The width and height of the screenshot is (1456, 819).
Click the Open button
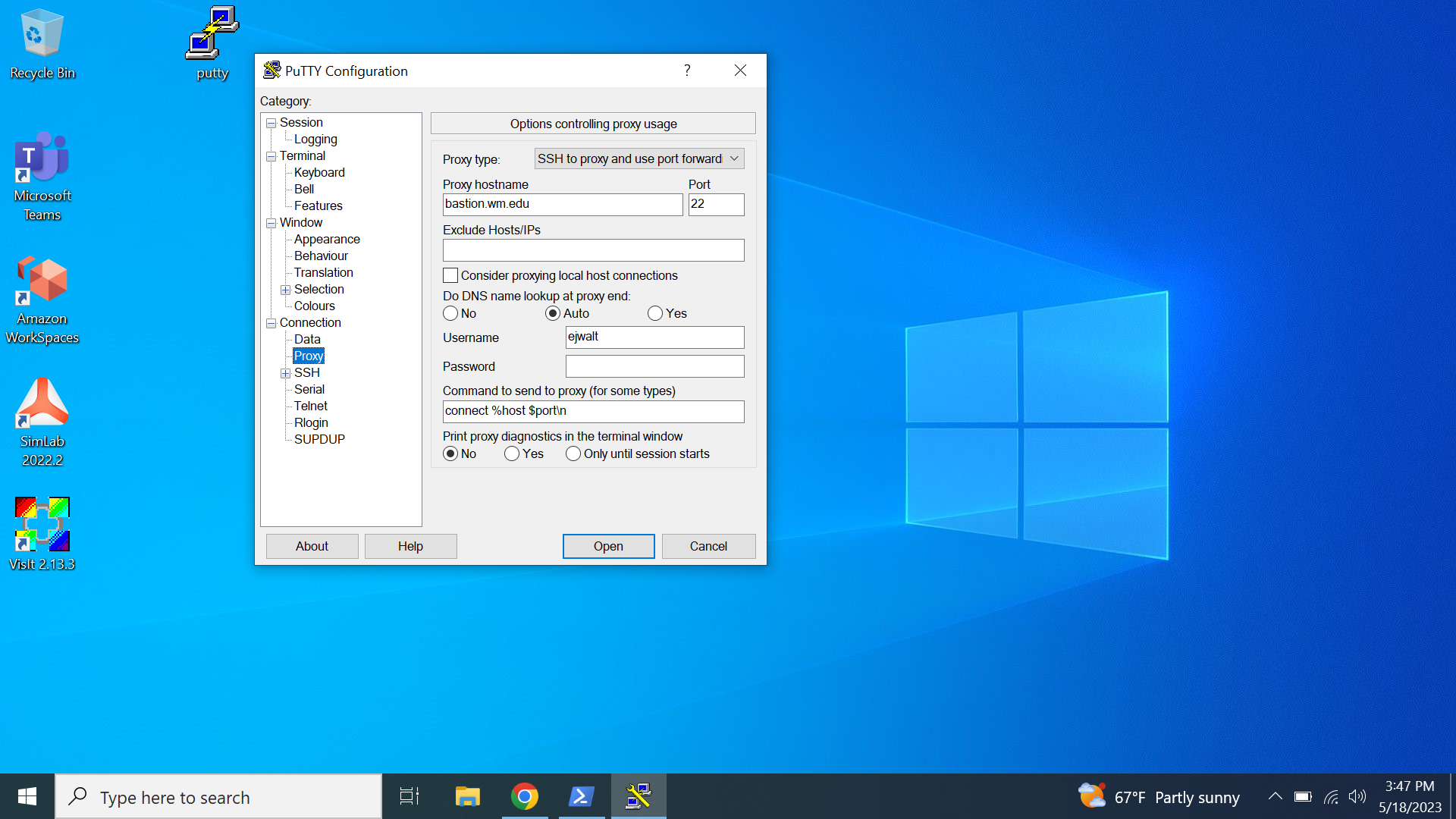click(x=608, y=546)
